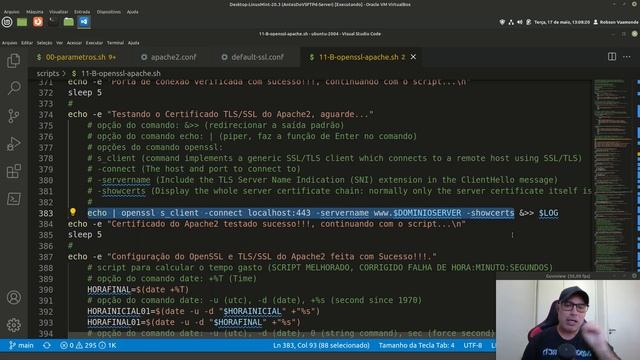Click the VS Code icon in the panel
This screenshot has height=360, width=640.
84,22
